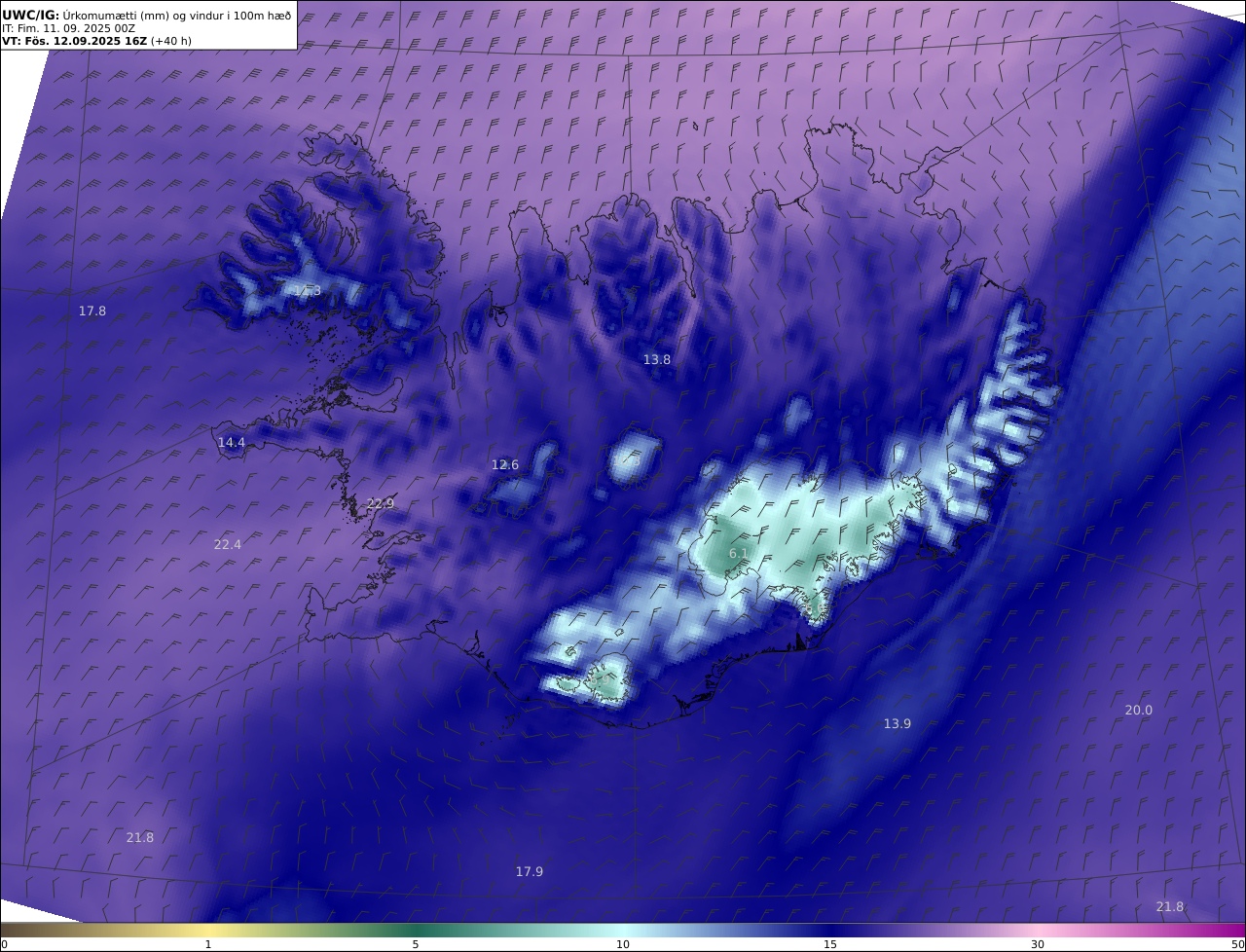Click colorbar tick label 5
The width and height of the screenshot is (1246, 952).
(x=416, y=944)
